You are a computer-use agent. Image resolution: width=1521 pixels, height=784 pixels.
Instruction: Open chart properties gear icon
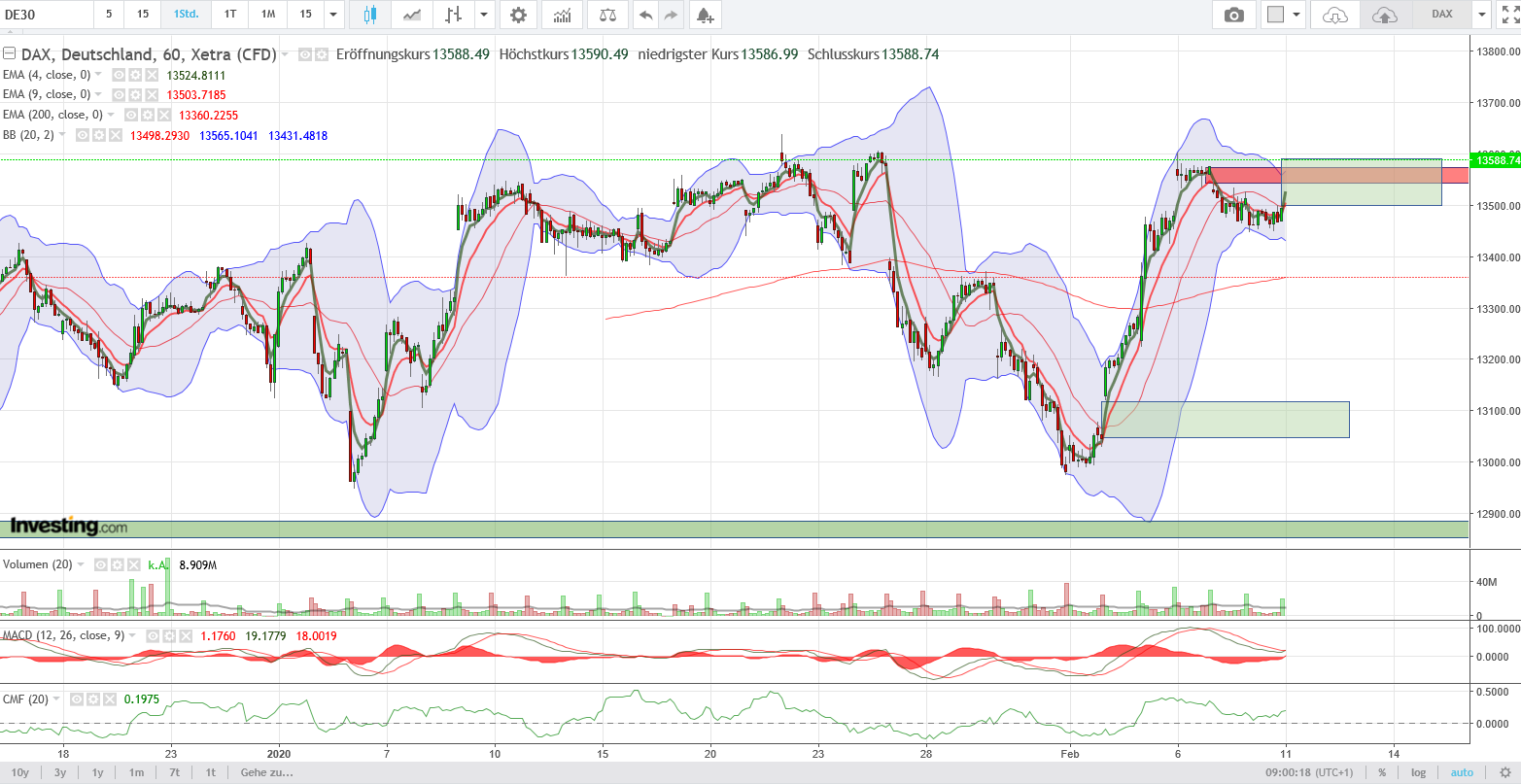point(519,15)
